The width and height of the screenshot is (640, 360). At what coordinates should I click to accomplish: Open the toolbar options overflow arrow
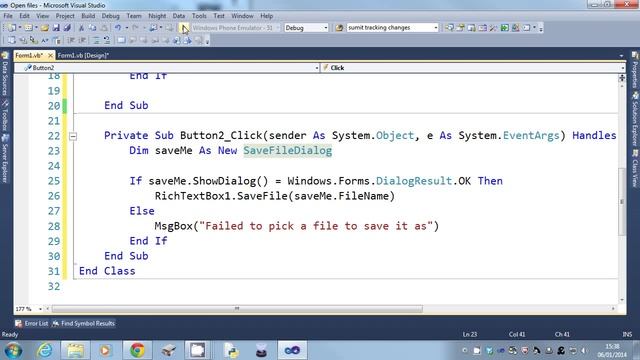coord(541,28)
